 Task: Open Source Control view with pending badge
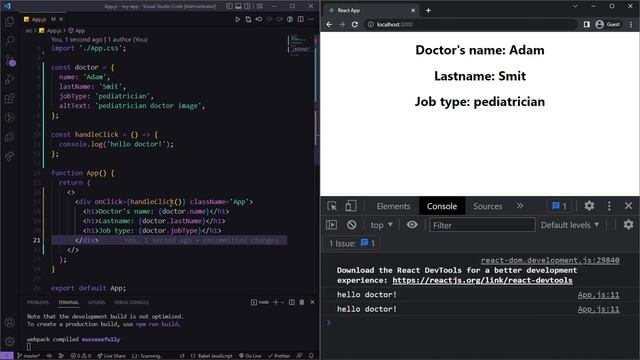[x=10, y=61]
